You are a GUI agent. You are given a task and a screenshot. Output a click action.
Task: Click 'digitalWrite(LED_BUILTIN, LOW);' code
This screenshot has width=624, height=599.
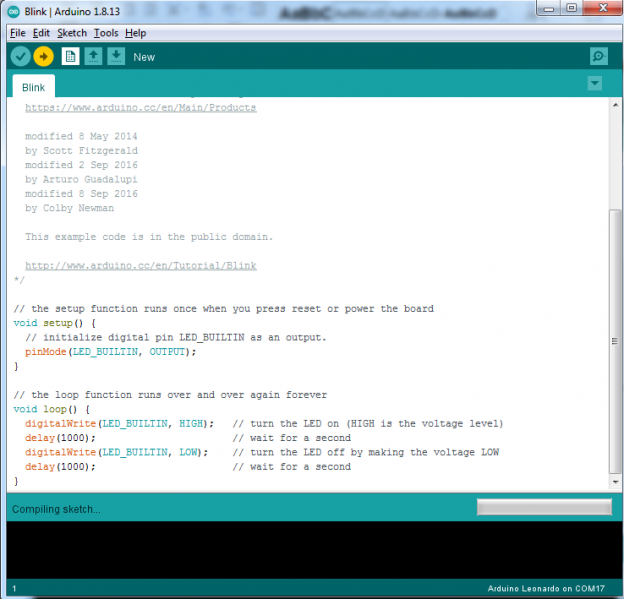pos(116,453)
